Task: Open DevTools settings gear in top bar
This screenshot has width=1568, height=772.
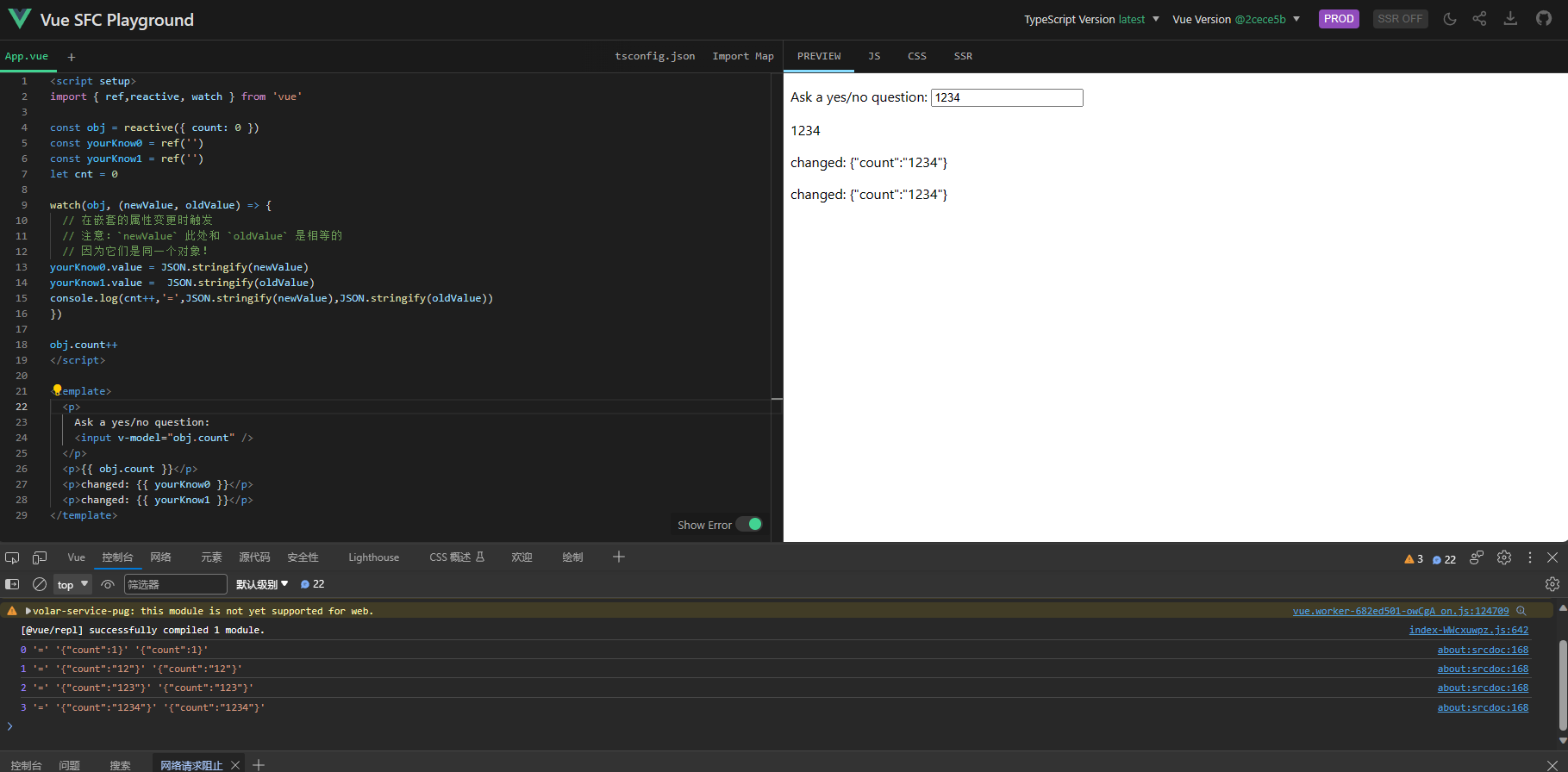Action: [x=1504, y=557]
